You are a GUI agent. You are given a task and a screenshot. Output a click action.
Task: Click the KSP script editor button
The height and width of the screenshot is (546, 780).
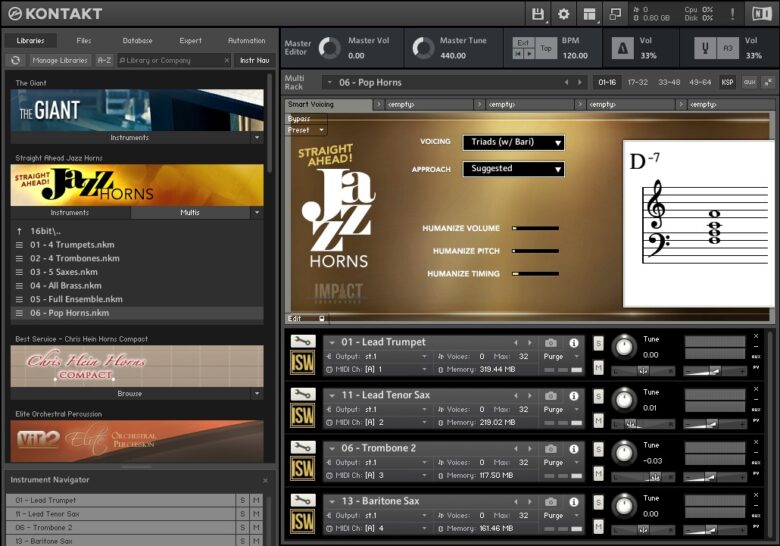[727, 82]
